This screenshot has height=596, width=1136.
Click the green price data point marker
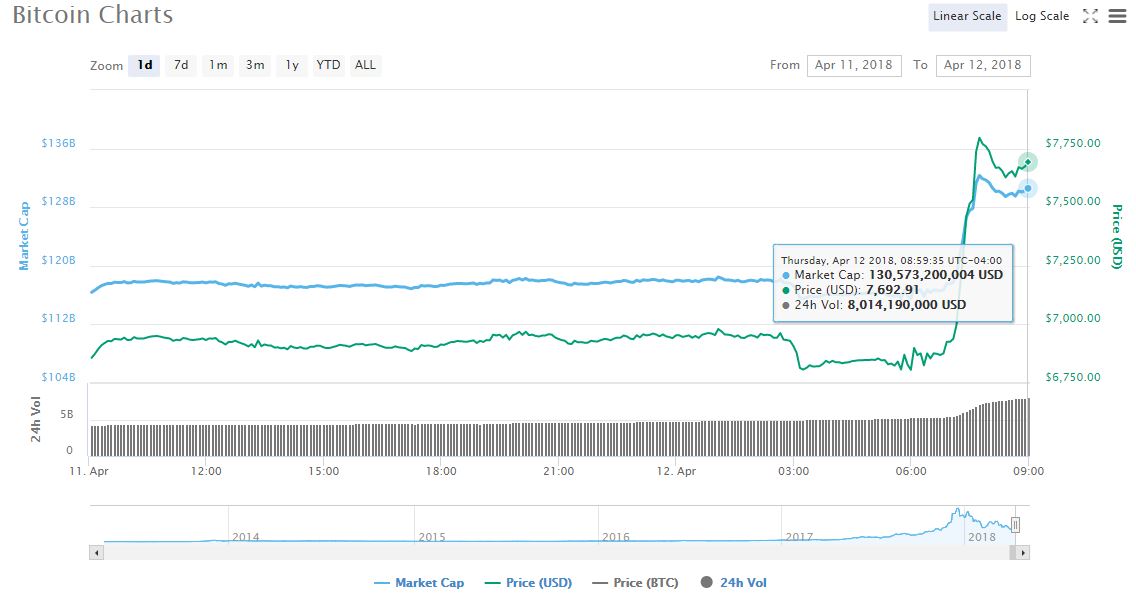point(1027,161)
